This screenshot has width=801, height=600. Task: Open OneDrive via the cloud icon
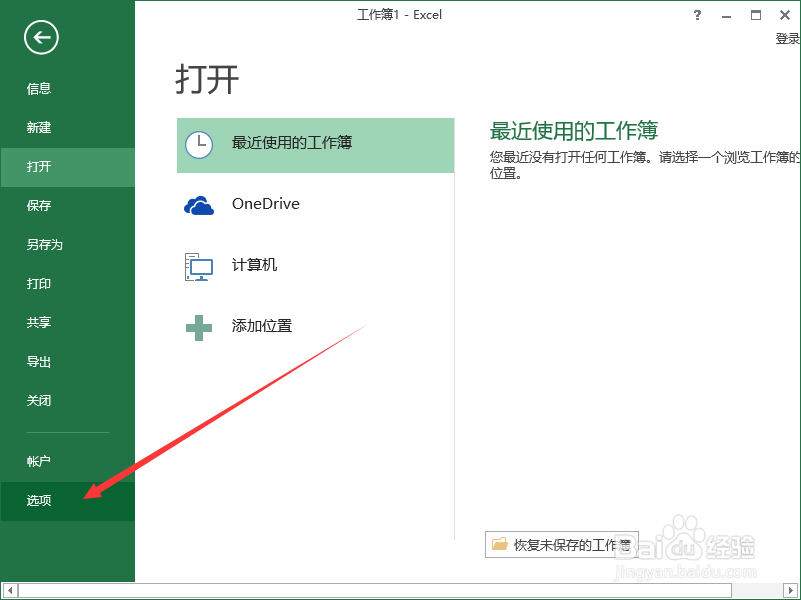point(199,204)
